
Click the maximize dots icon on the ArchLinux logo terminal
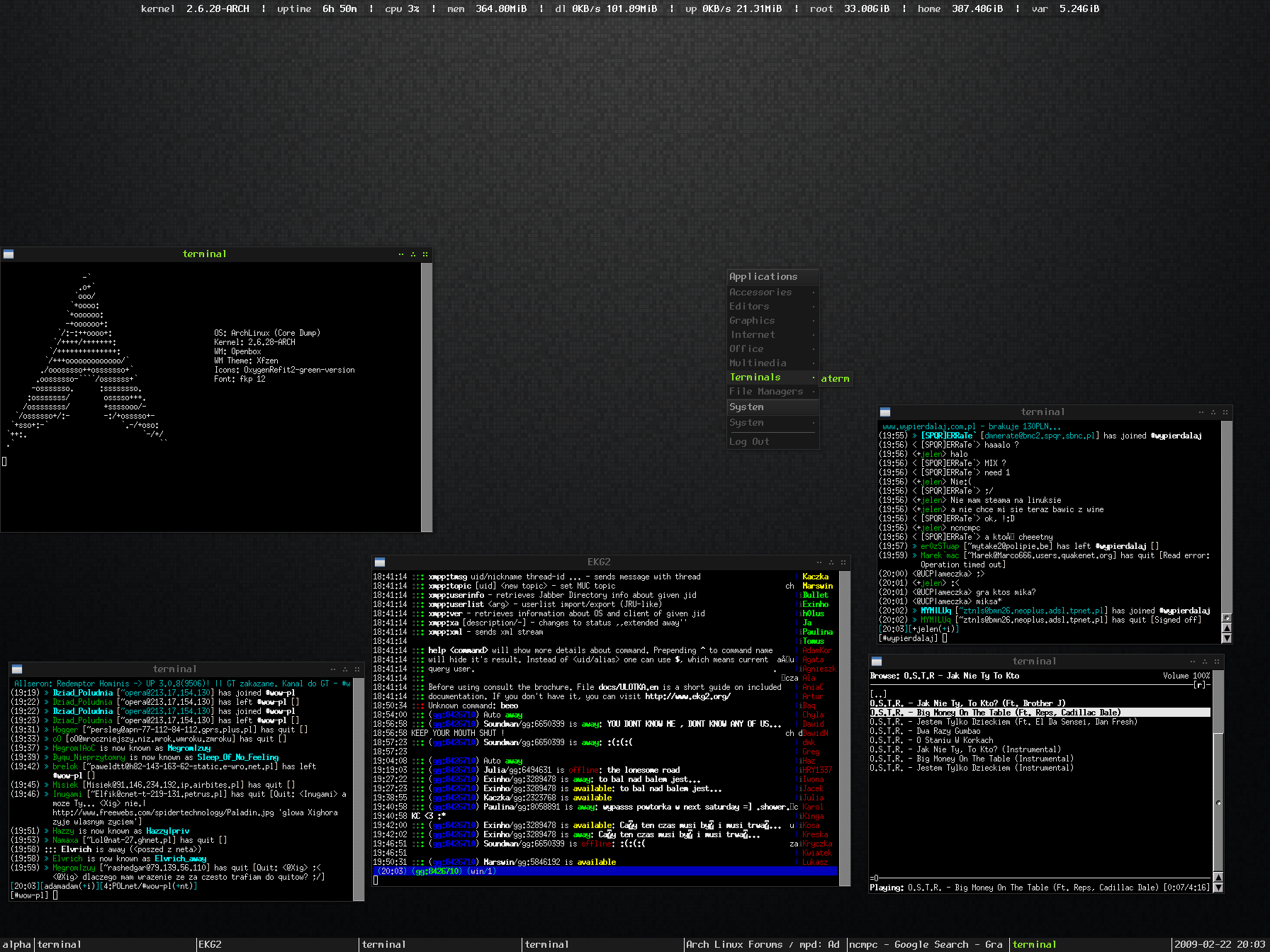(x=413, y=254)
